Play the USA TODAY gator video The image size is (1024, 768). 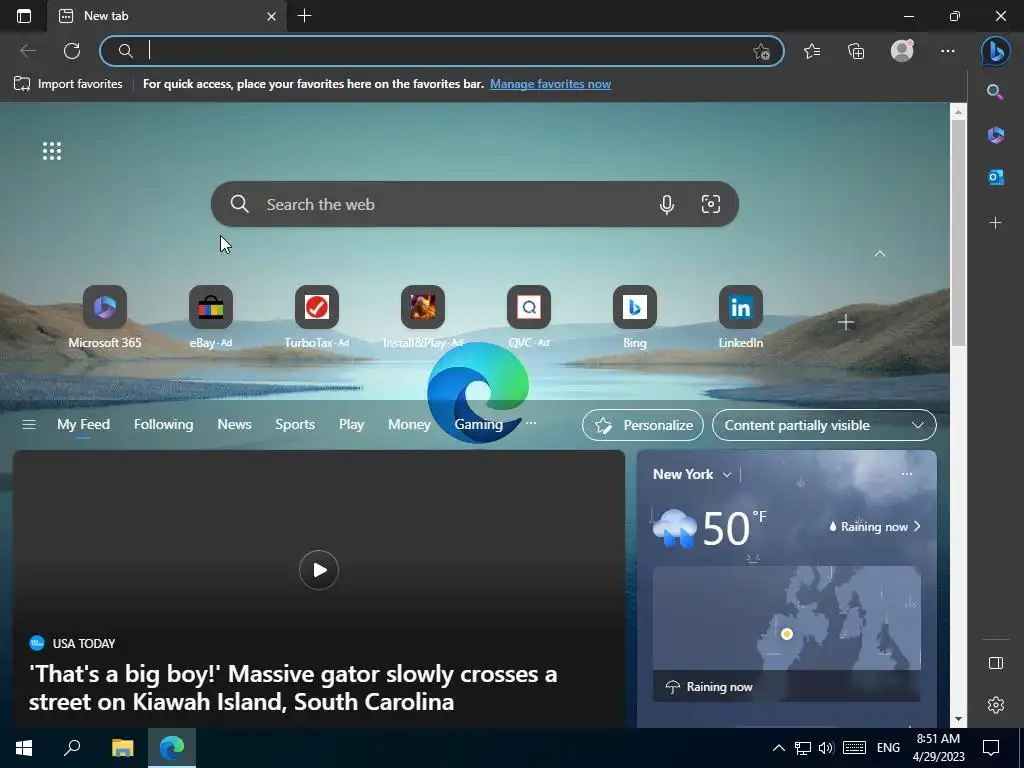pyautogui.click(x=319, y=570)
